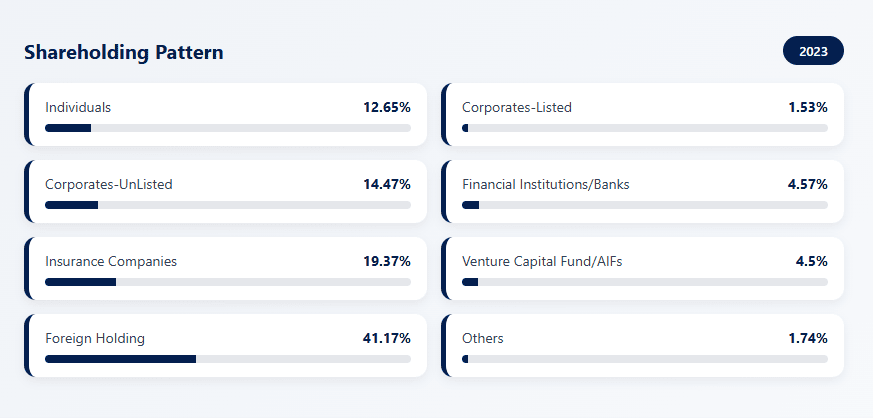Click the Corporates-Listed progress bar
The width and height of the screenshot is (873, 418).
tap(645, 128)
